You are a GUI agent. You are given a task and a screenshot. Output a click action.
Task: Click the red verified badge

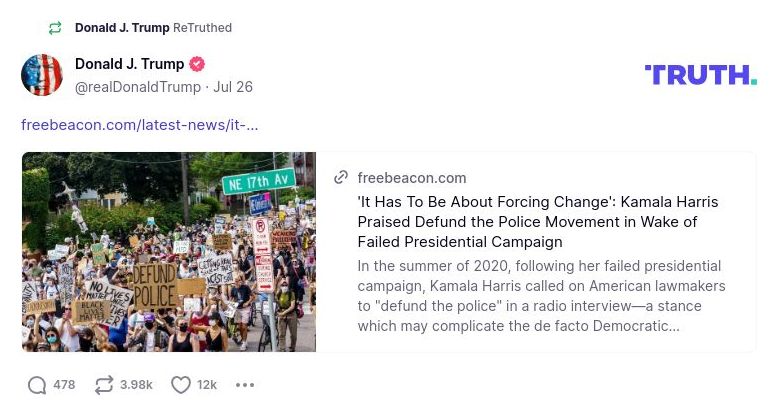[197, 64]
